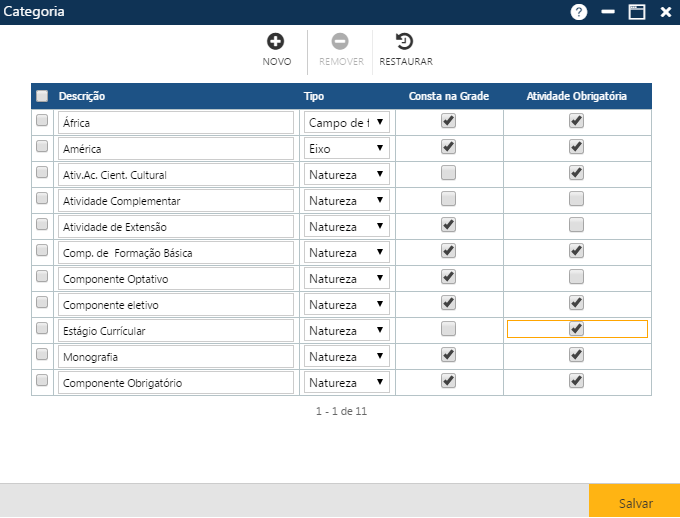Close the Categoria dialog
The height and width of the screenshot is (518, 680).
click(665, 12)
